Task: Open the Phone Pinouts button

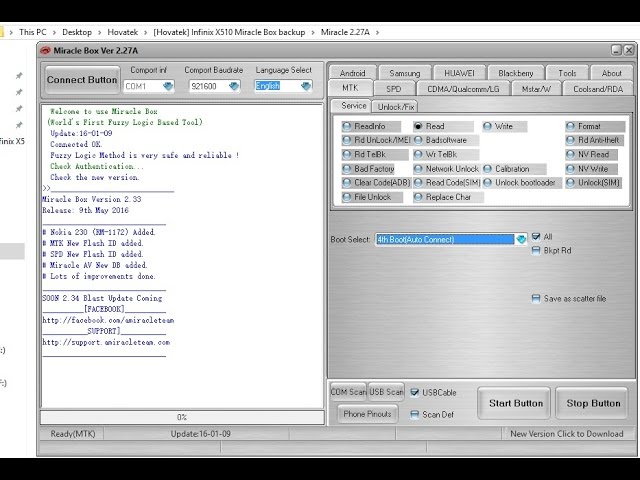Action: pos(367,414)
